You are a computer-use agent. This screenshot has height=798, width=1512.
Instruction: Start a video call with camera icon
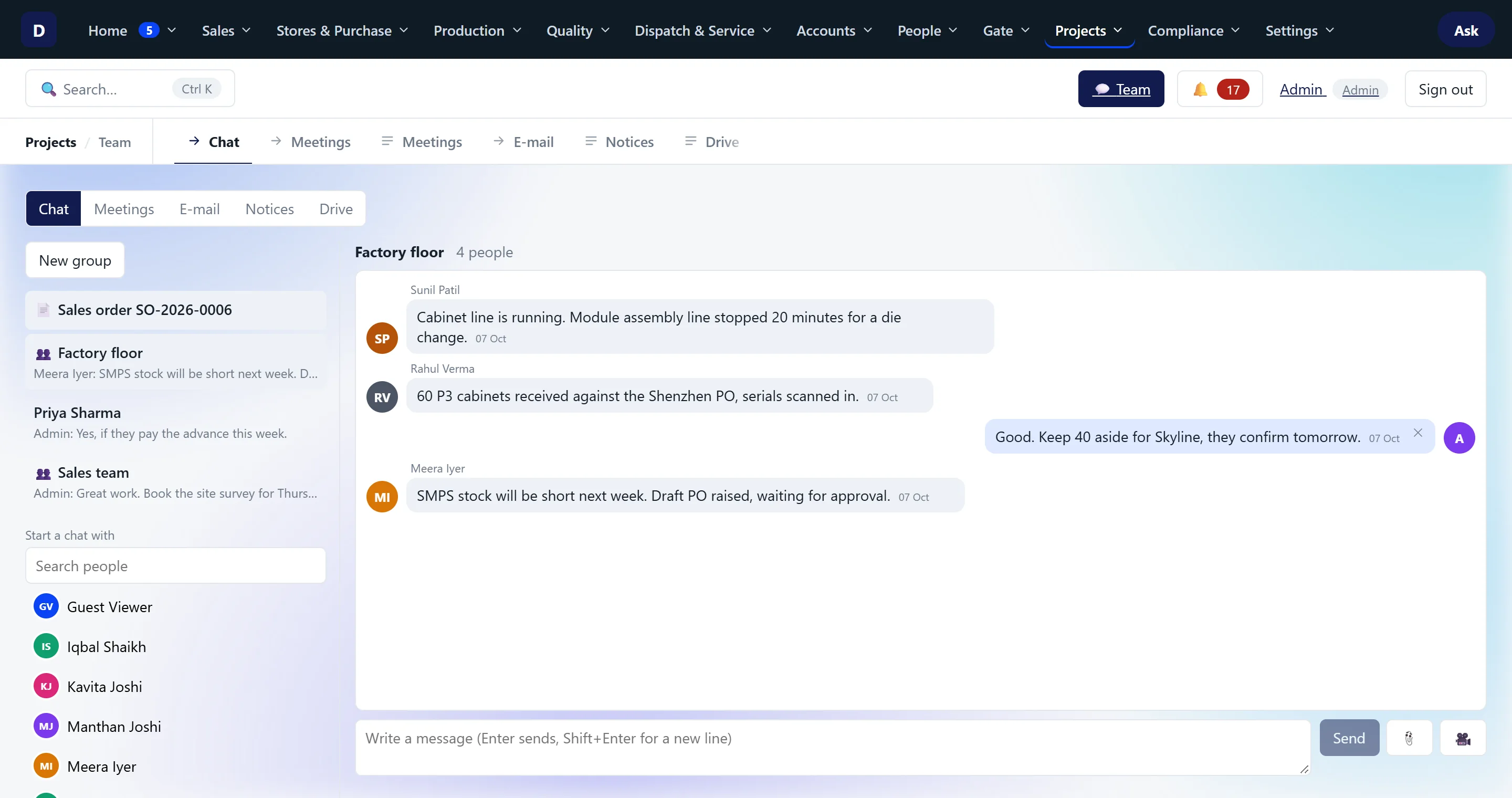1463,738
